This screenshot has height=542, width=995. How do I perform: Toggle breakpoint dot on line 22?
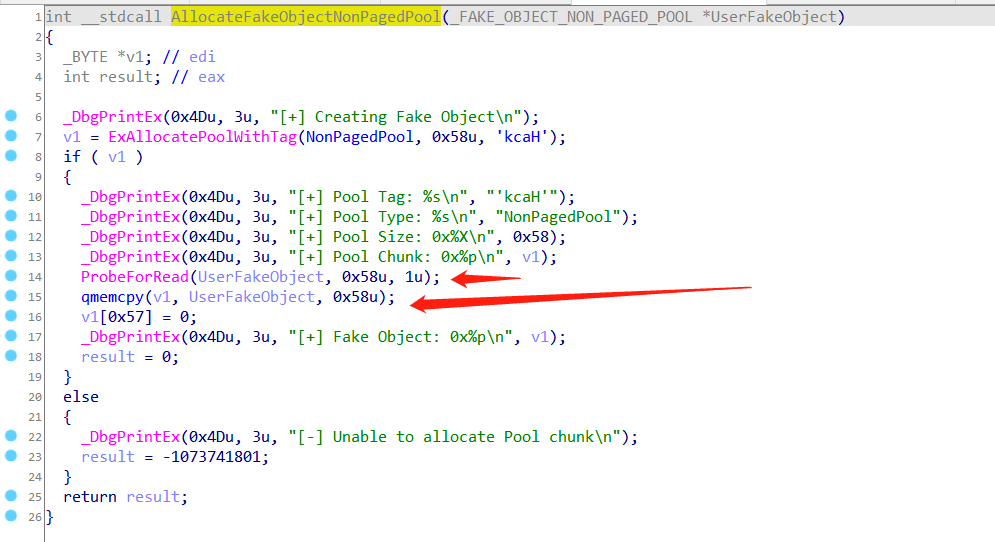(x=11, y=435)
